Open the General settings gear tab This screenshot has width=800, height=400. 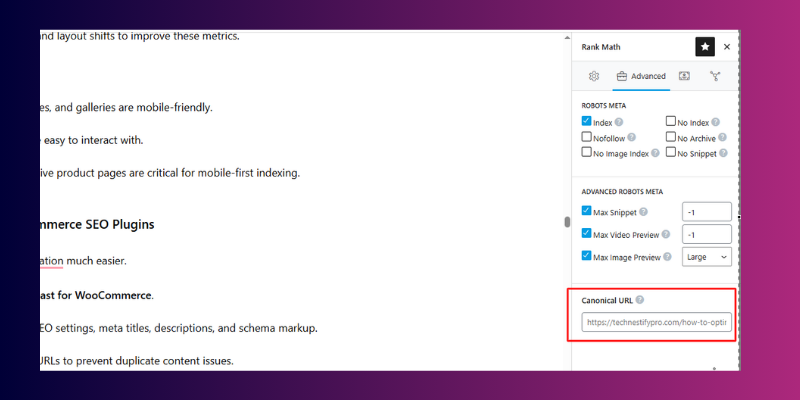(x=593, y=76)
